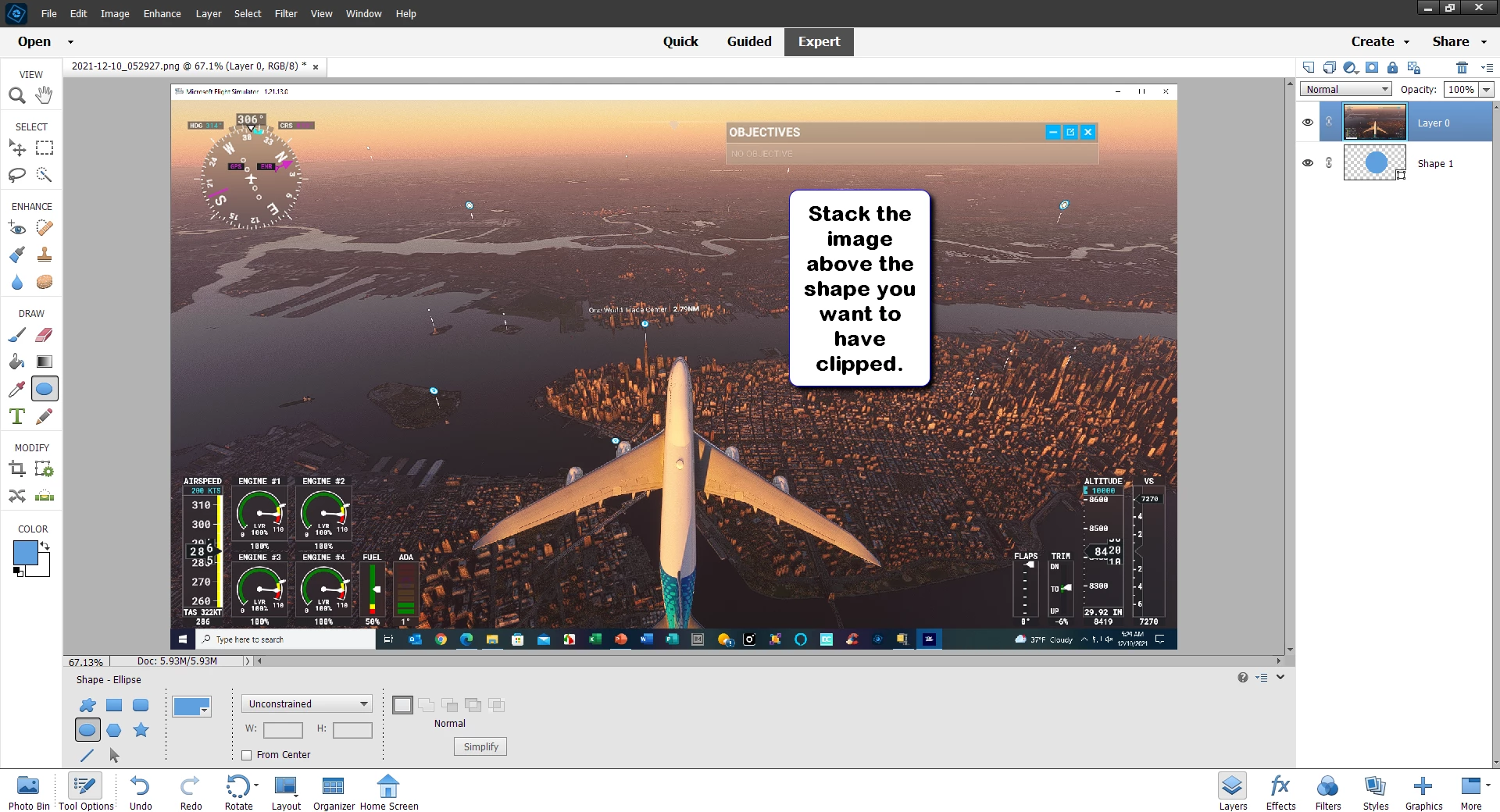Select the Crop tool

tap(17, 469)
